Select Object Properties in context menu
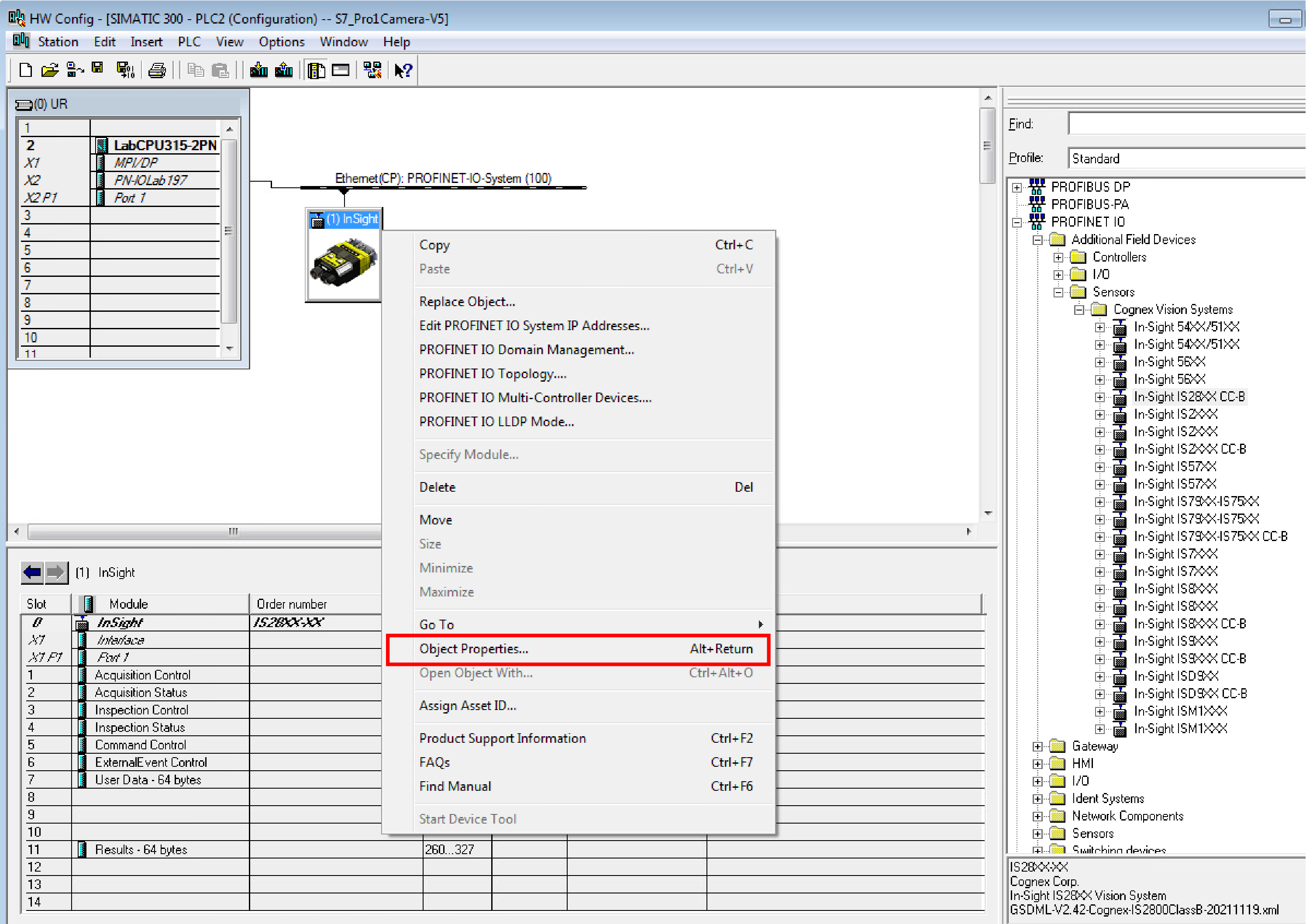This screenshot has width=1306, height=924. [473, 648]
